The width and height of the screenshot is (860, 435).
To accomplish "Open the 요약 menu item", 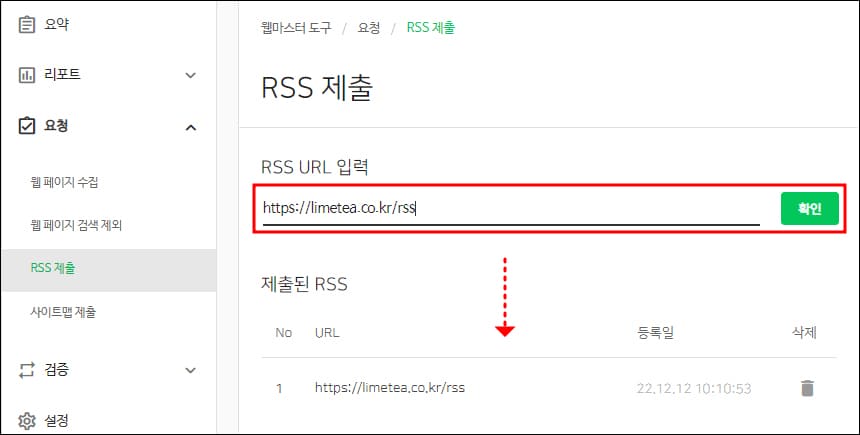I will [x=56, y=25].
